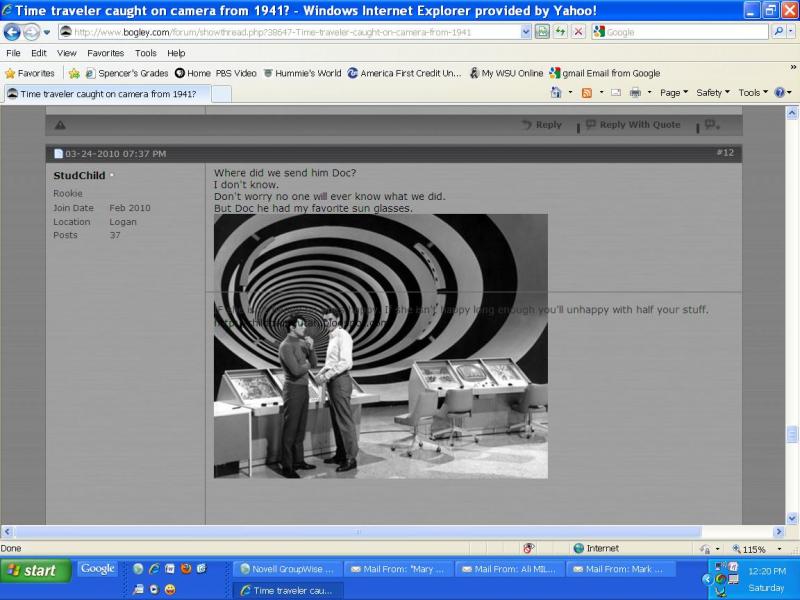The height and width of the screenshot is (600, 800).
Task: Open gmail Email from Google bookmark
Action: [x=605, y=73]
